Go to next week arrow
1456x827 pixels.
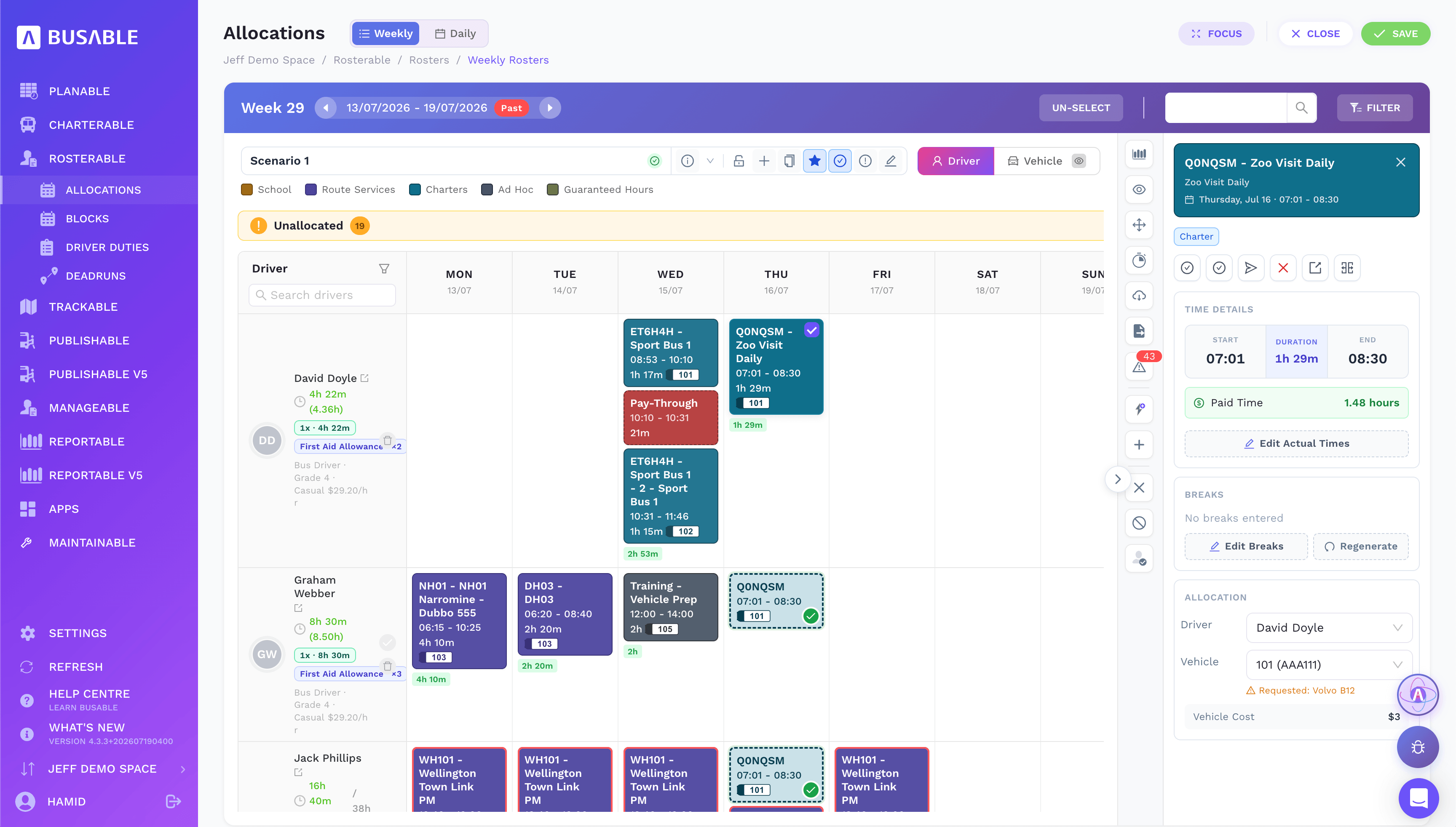pos(549,108)
